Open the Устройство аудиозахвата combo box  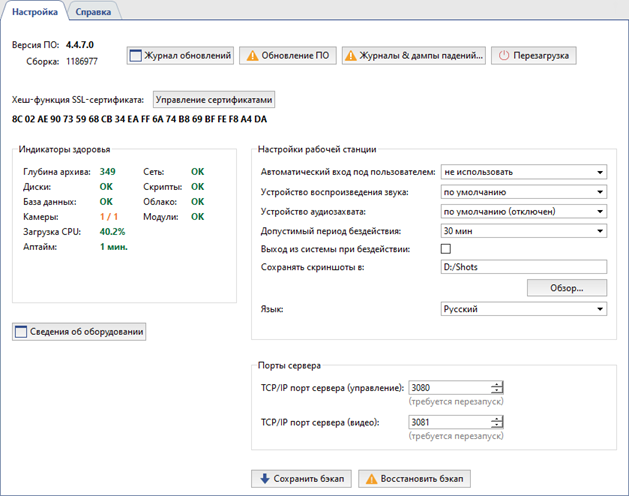click(x=524, y=211)
